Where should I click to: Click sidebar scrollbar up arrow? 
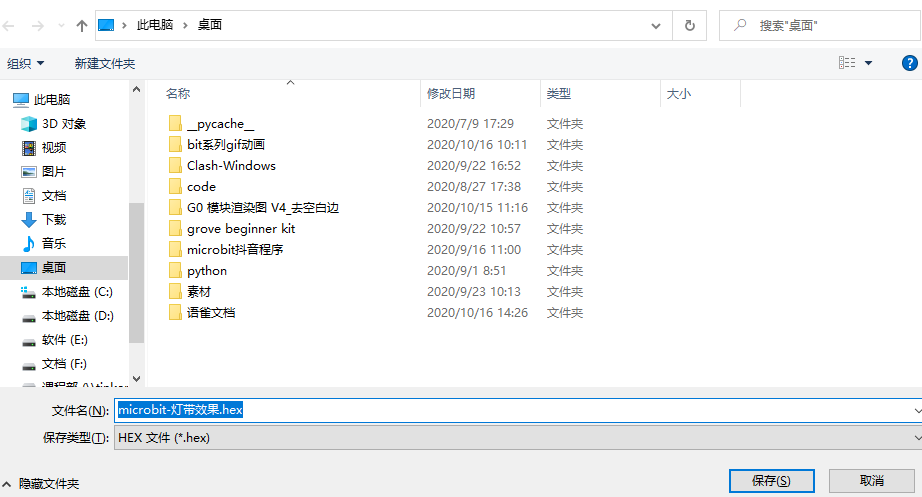coord(136,89)
